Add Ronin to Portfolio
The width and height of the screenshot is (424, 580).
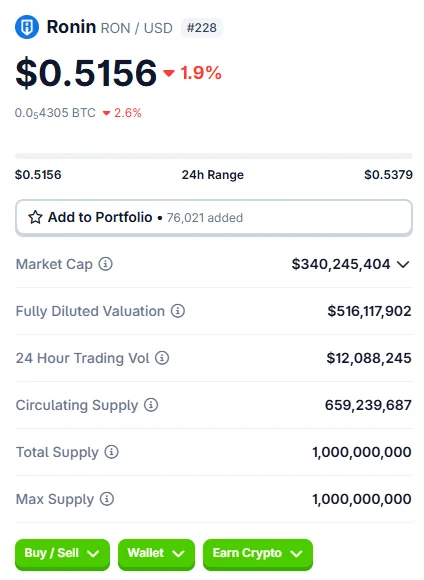tap(214, 218)
